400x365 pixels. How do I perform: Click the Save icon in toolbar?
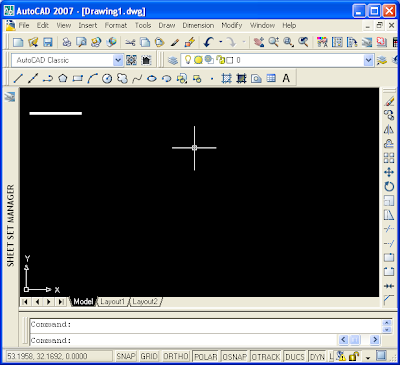point(48,42)
